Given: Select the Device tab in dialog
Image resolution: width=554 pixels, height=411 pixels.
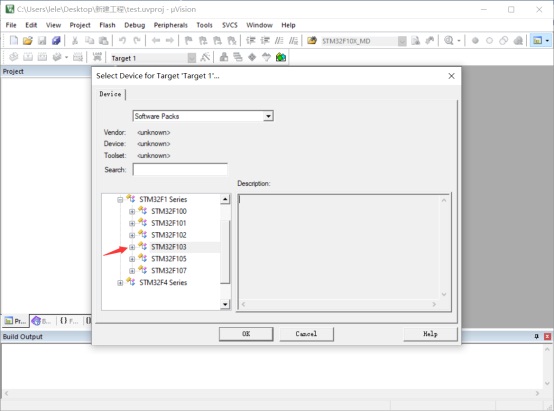Looking at the screenshot, I should [110, 94].
